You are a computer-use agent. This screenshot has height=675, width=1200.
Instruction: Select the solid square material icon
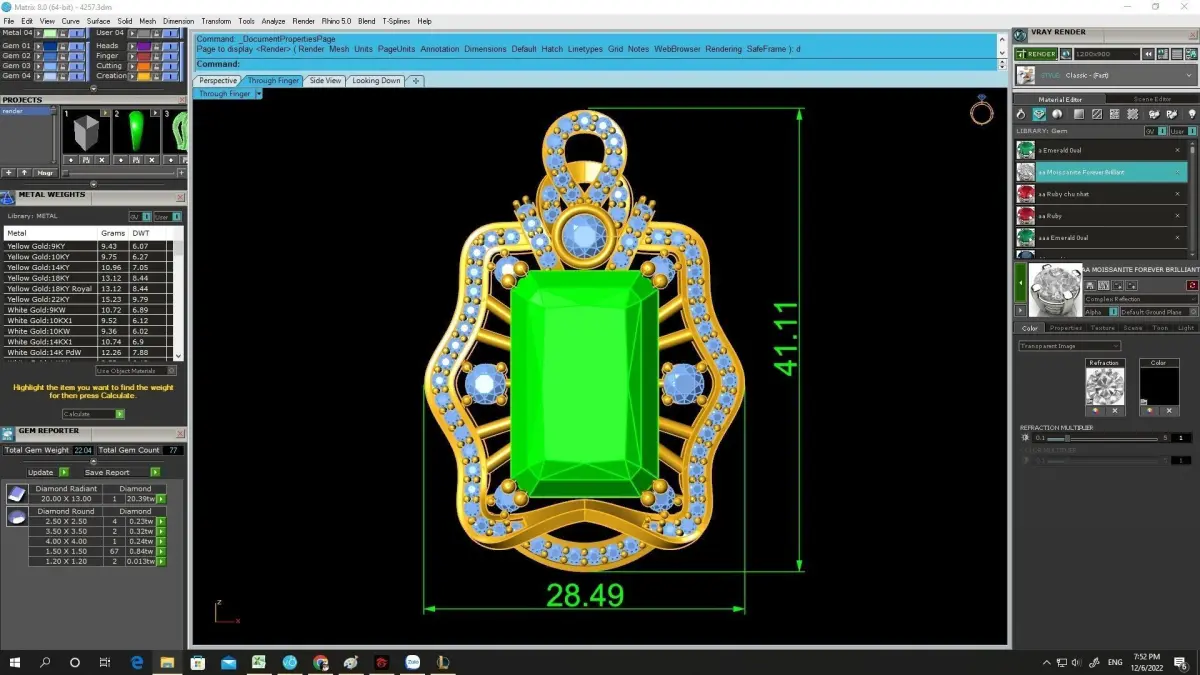coord(1079,115)
